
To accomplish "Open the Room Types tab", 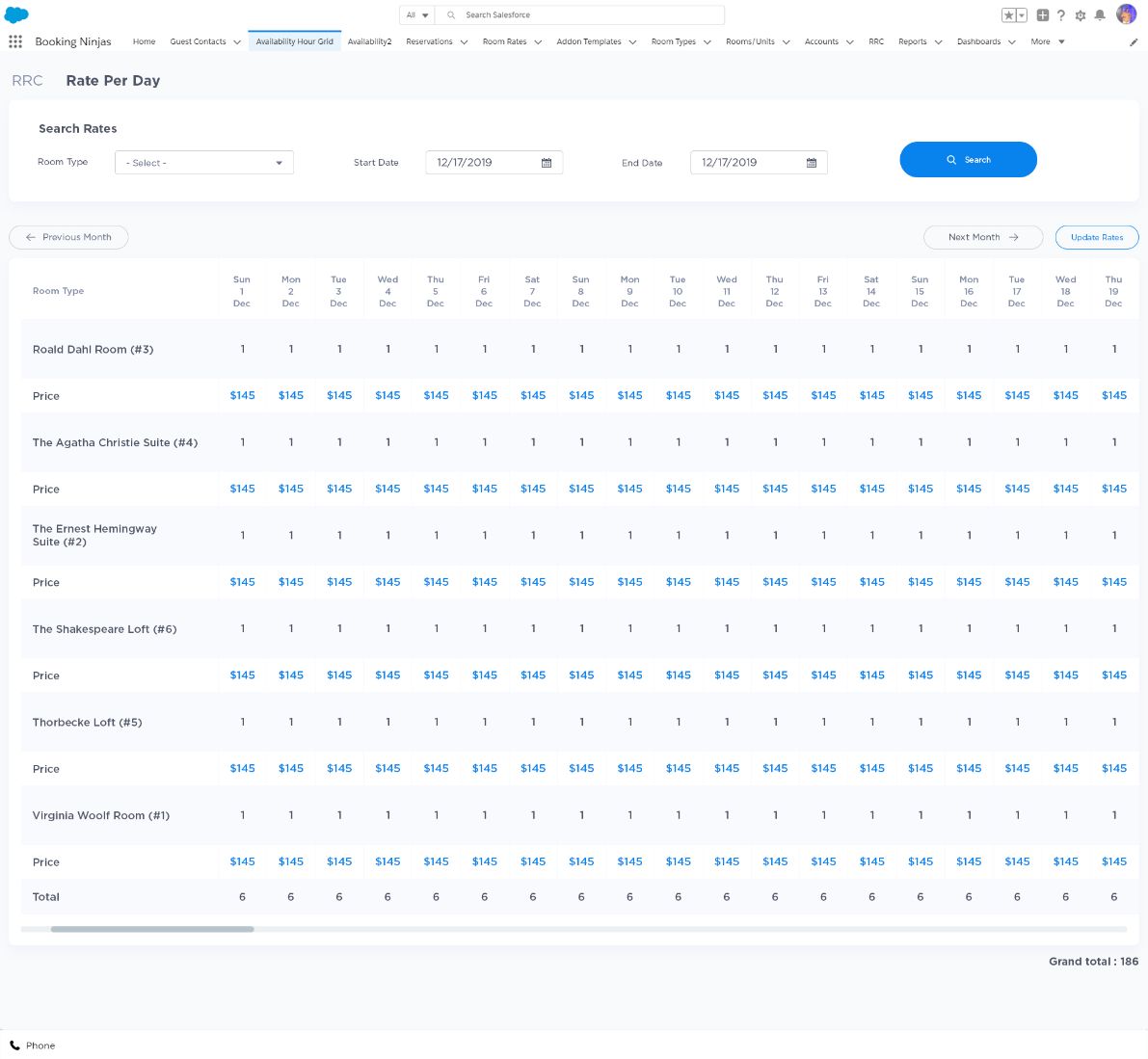I will pyautogui.click(x=674, y=41).
